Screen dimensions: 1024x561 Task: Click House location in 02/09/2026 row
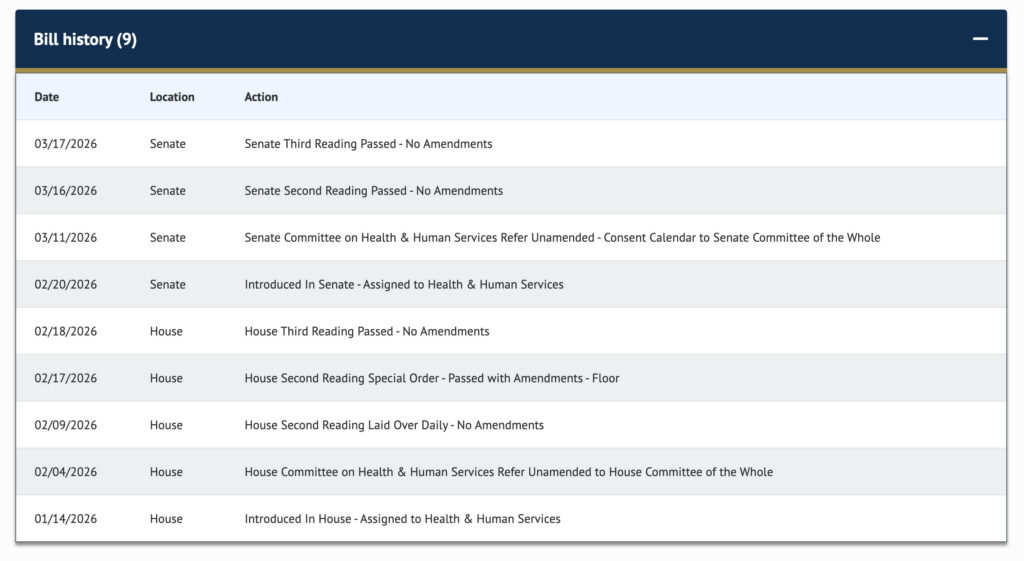166,425
